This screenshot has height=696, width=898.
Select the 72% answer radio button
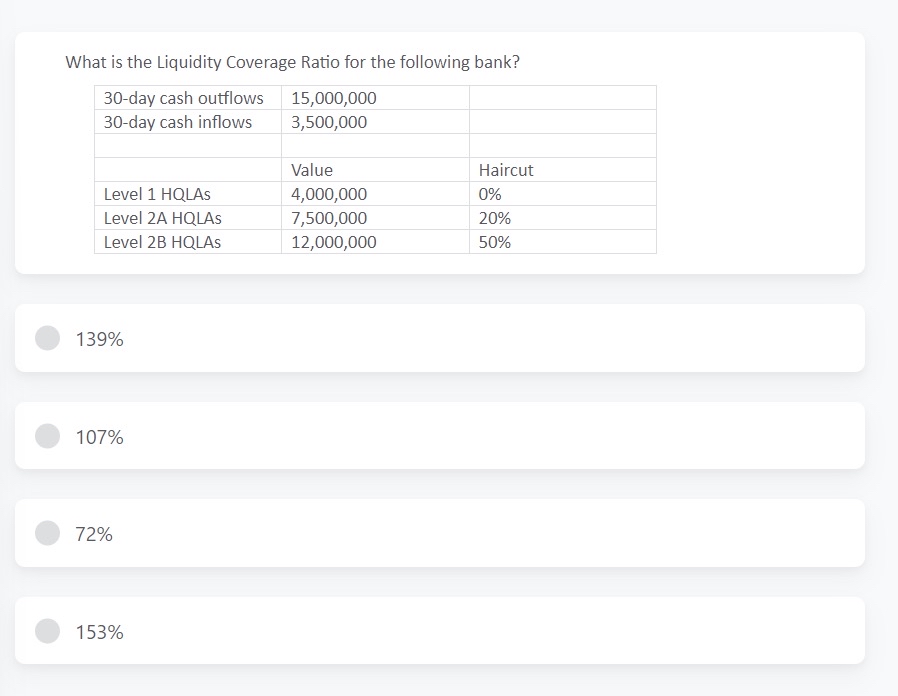(x=47, y=534)
